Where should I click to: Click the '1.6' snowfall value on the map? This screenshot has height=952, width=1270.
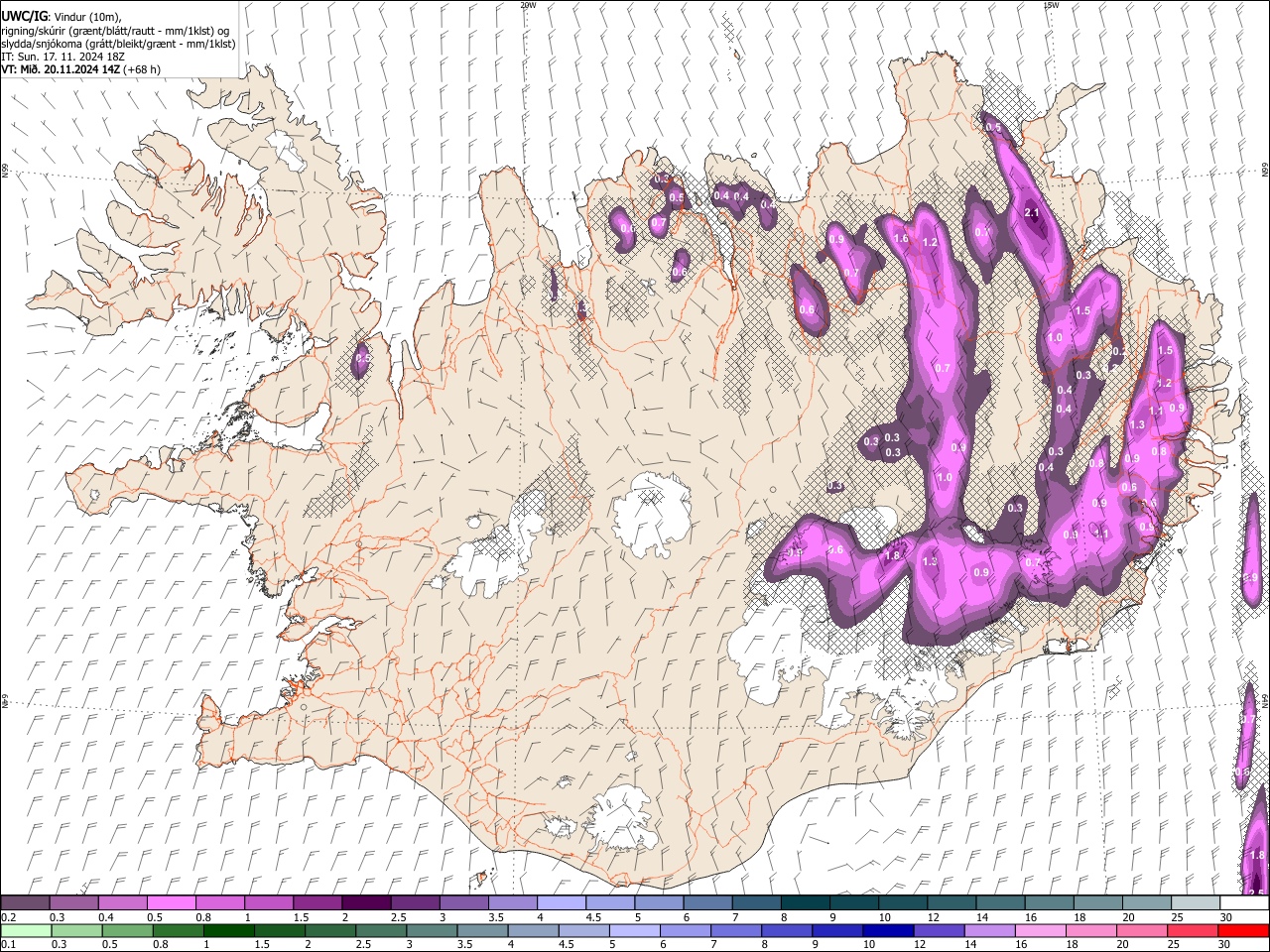click(901, 239)
